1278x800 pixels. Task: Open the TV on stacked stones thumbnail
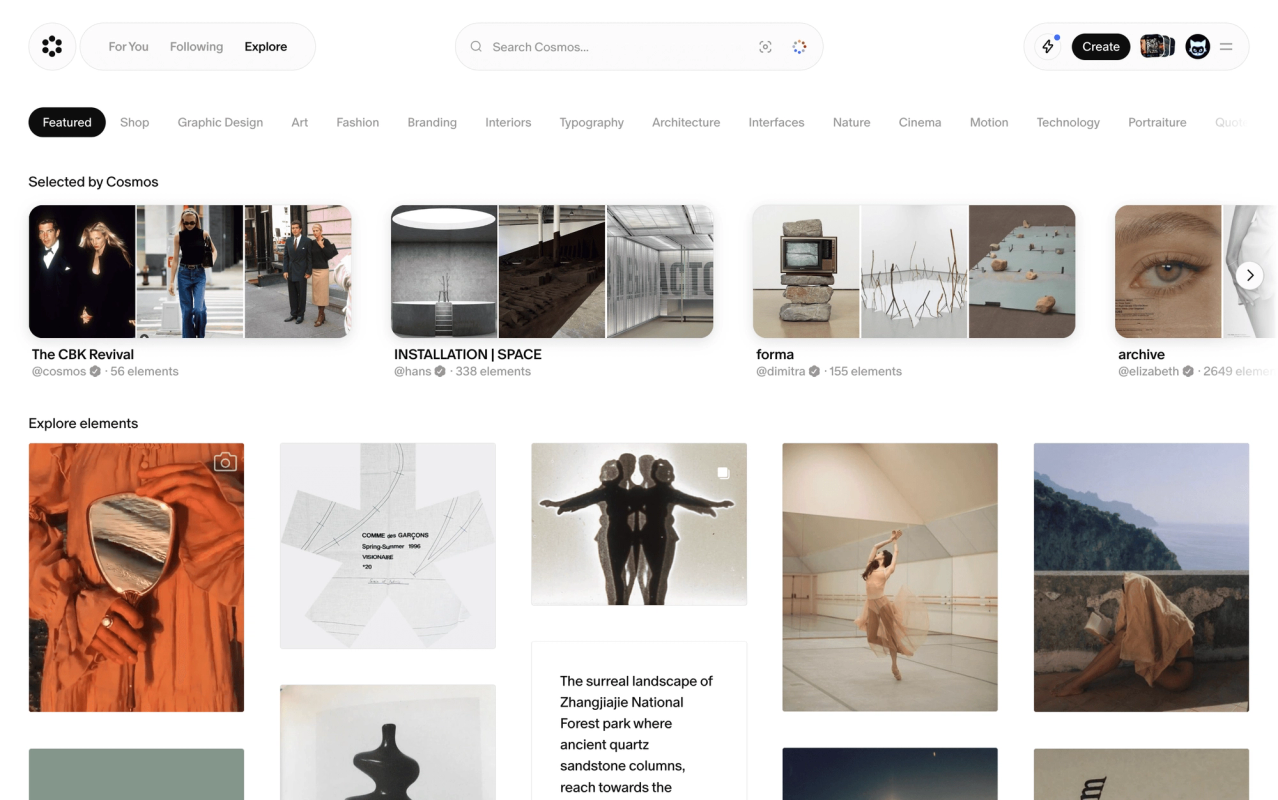806,271
